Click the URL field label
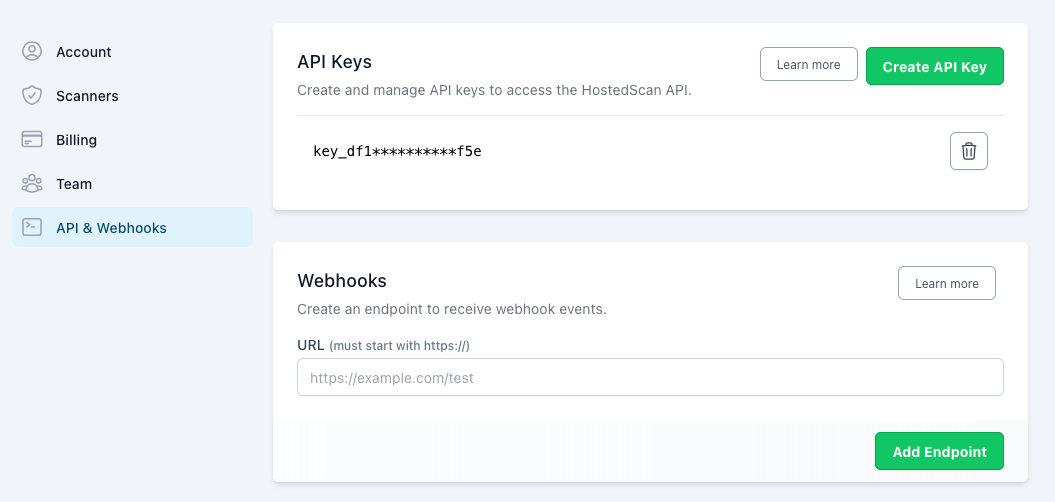This screenshot has height=502, width=1055. click(310, 345)
